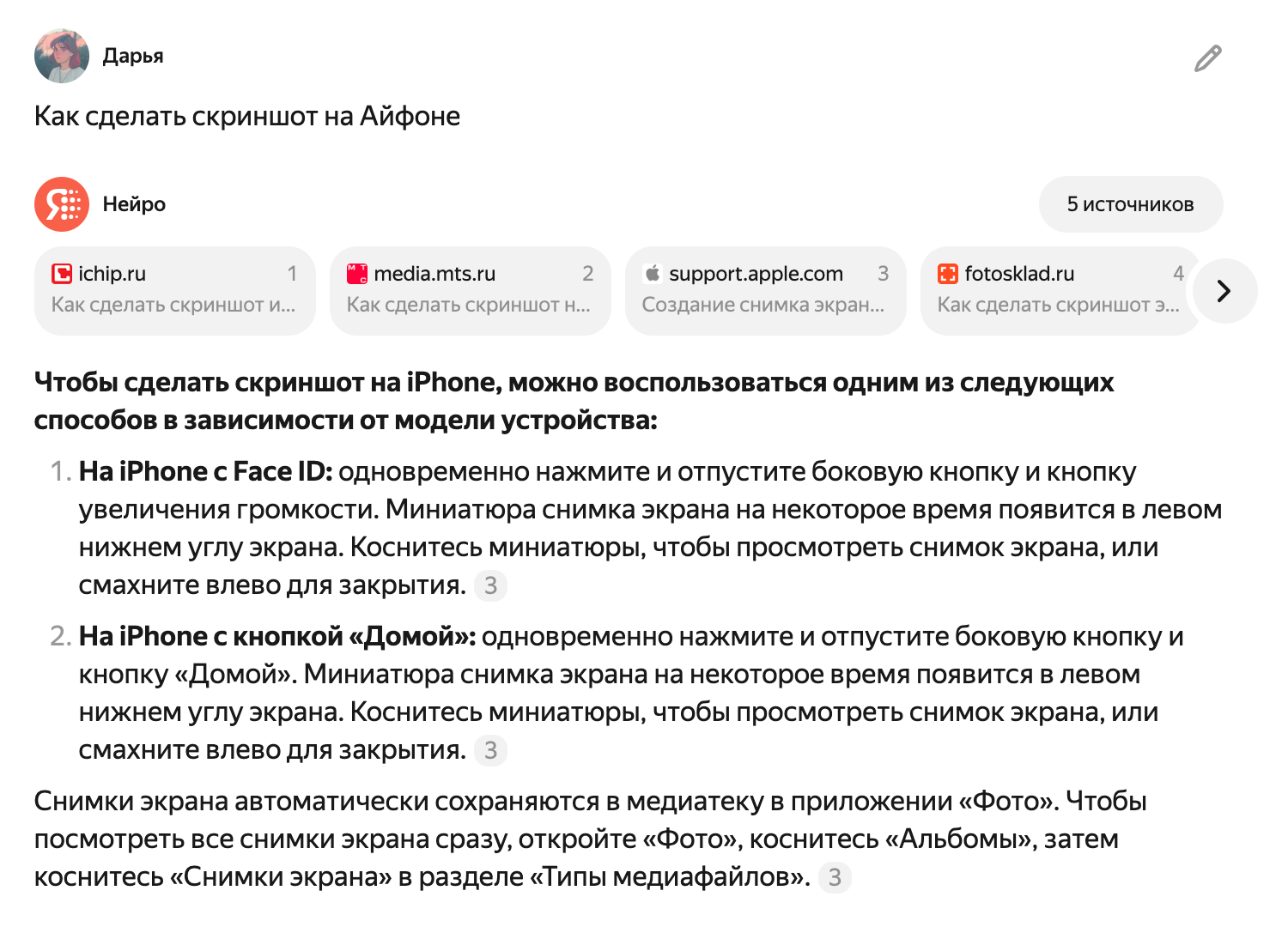Click the fotosklad.ru favicon icon

tap(948, 274)
